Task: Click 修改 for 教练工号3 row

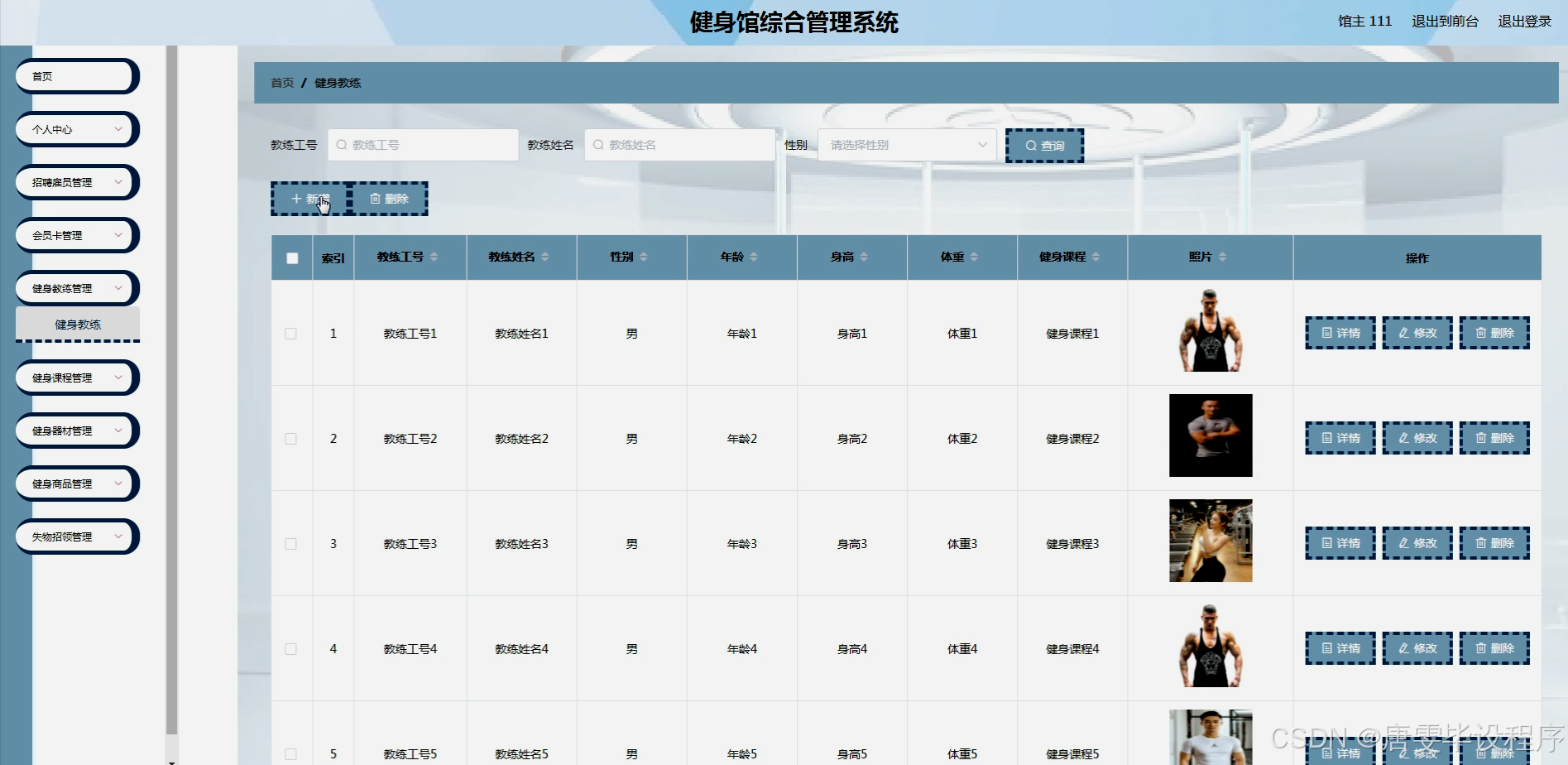Action: coord(1417,543)
